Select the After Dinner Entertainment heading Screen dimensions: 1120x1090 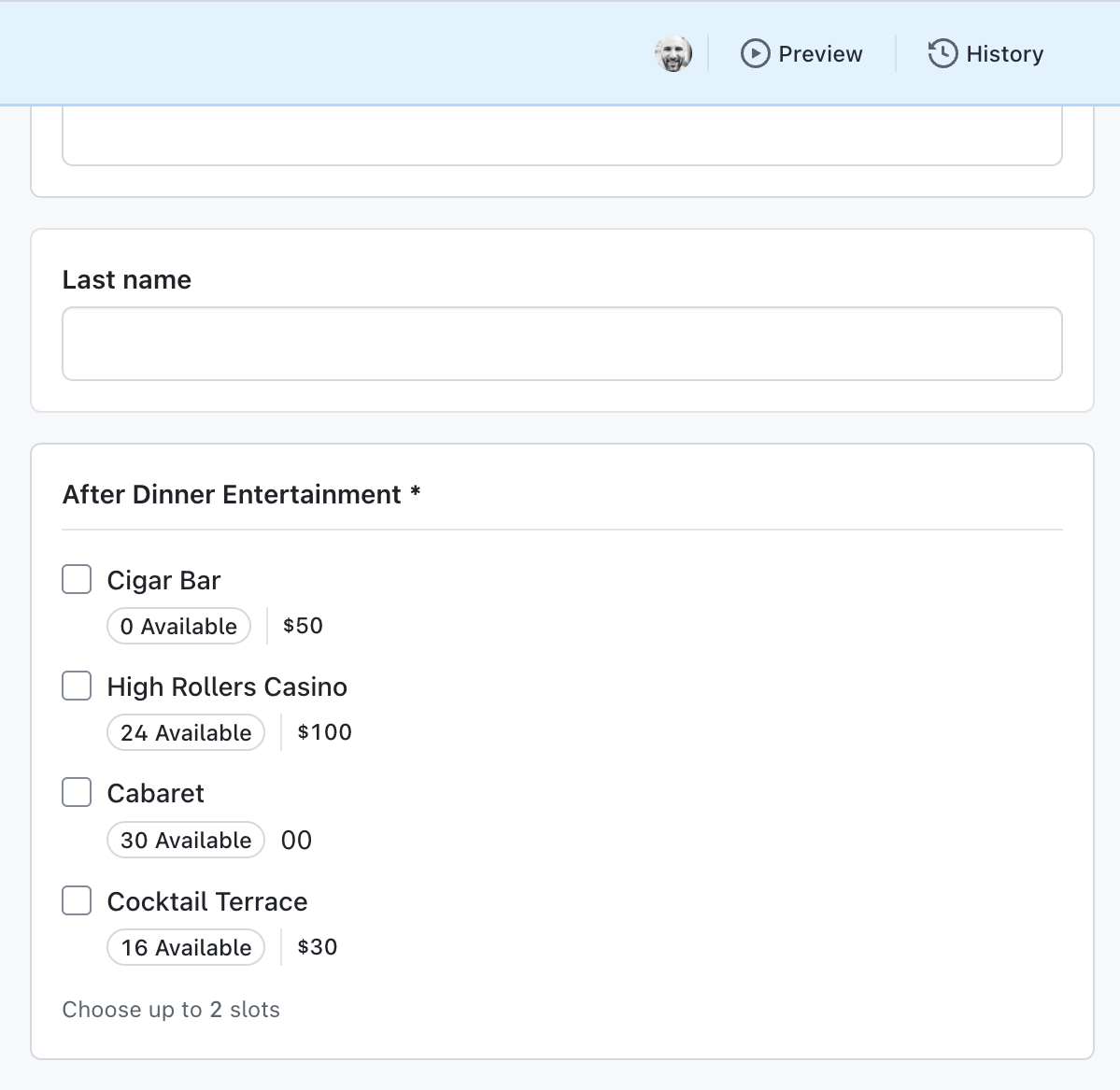241,494
